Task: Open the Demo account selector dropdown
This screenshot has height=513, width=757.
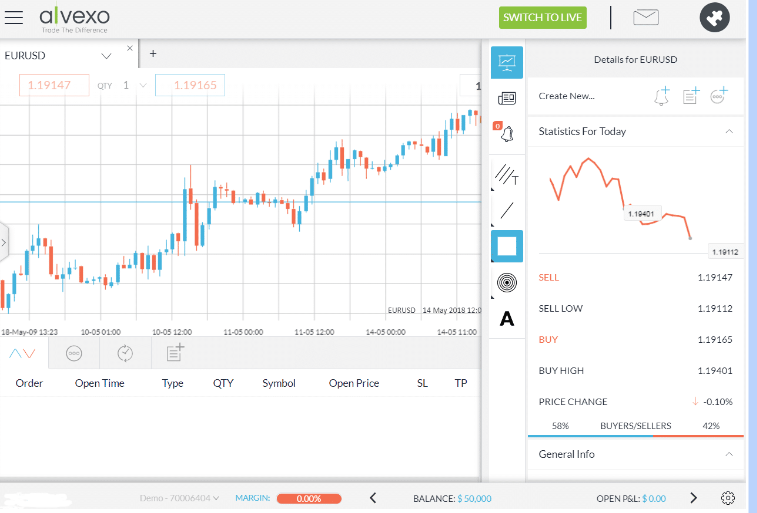Action: click(179, 498)
